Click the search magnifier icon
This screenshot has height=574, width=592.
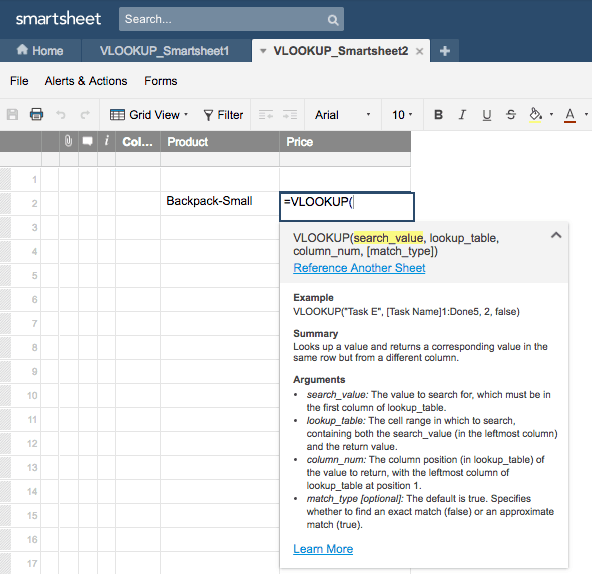[x=333, y=20]
